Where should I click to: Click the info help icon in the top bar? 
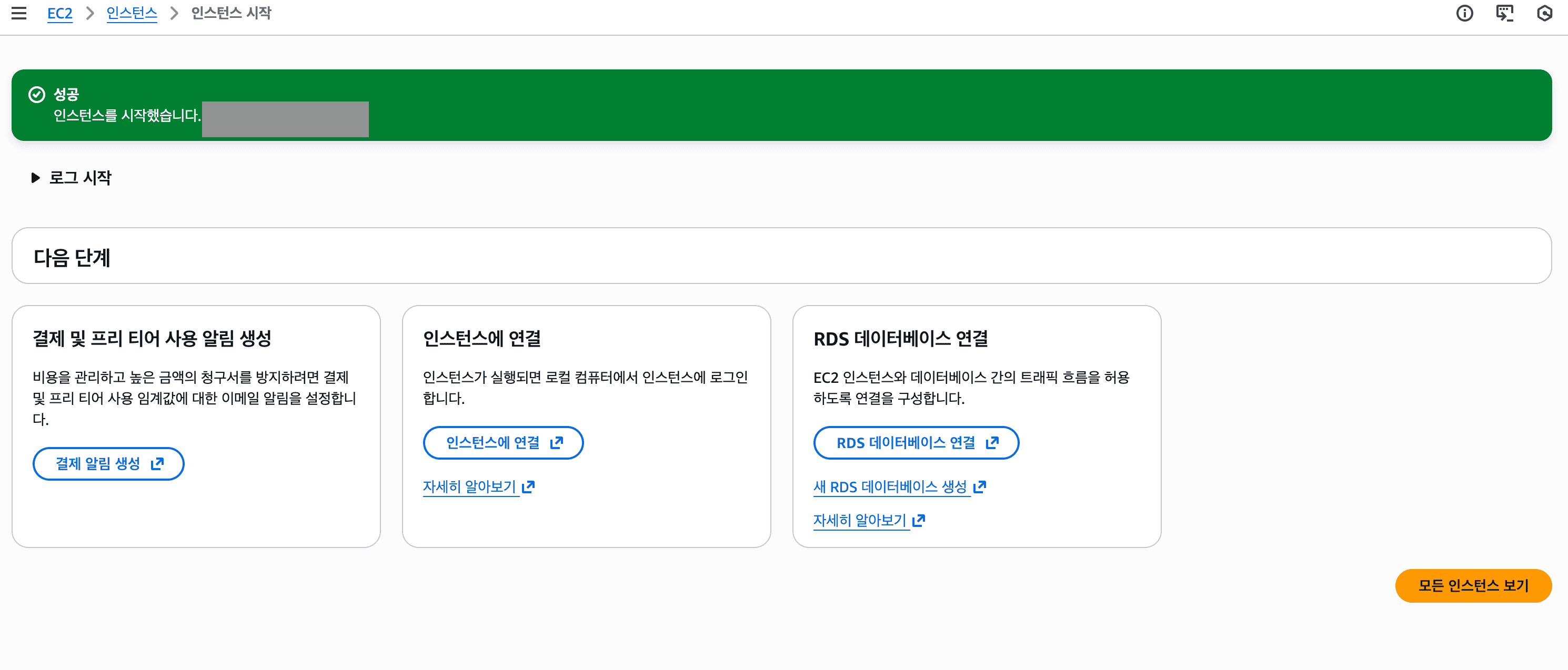point(1464,13)
